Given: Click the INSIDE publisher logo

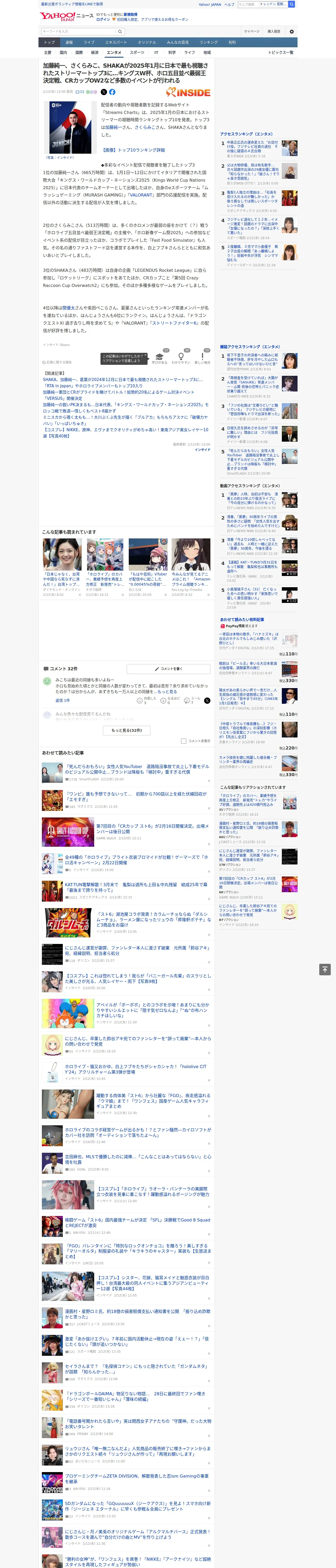Looking at the screenshot, I should 188,93.
